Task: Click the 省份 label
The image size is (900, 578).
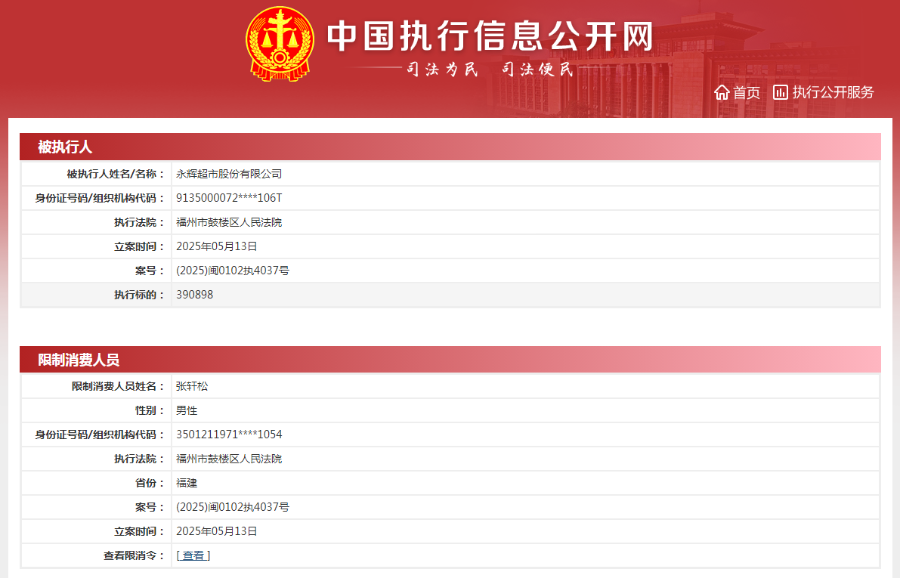Action: pos(150,483)
